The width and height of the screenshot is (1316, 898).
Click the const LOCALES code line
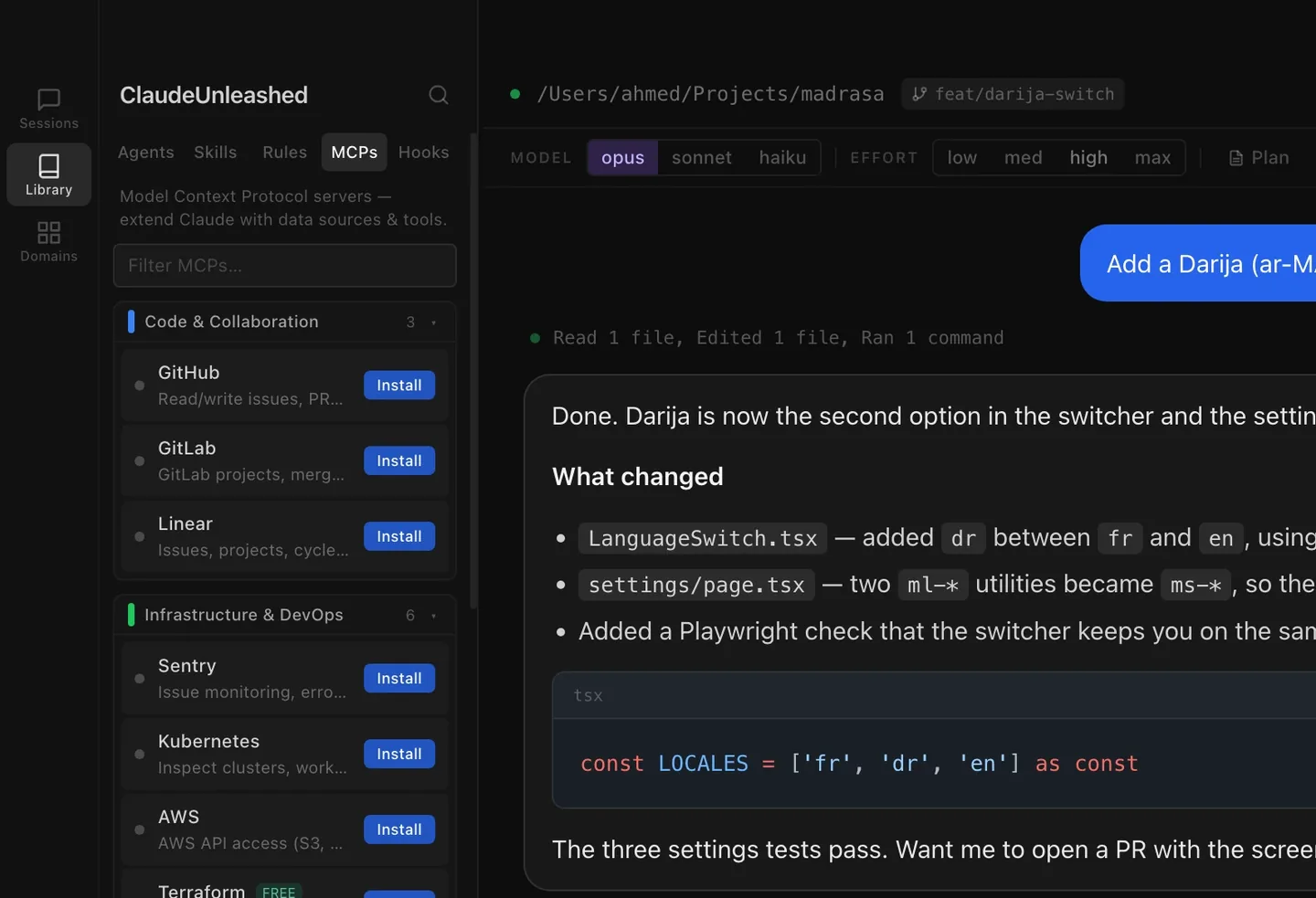[x=859, y=764]
